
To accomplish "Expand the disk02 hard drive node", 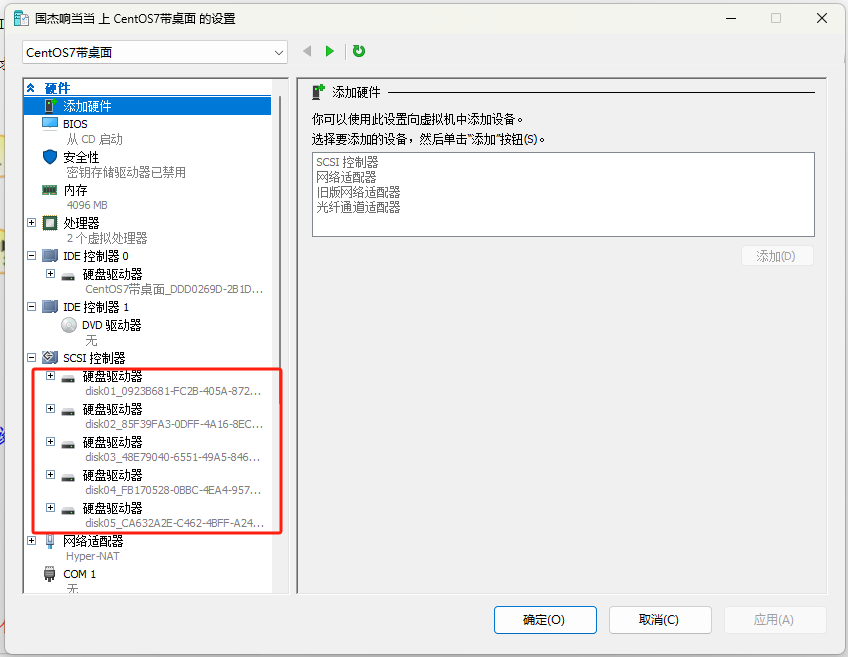I will tap(50, 408).
